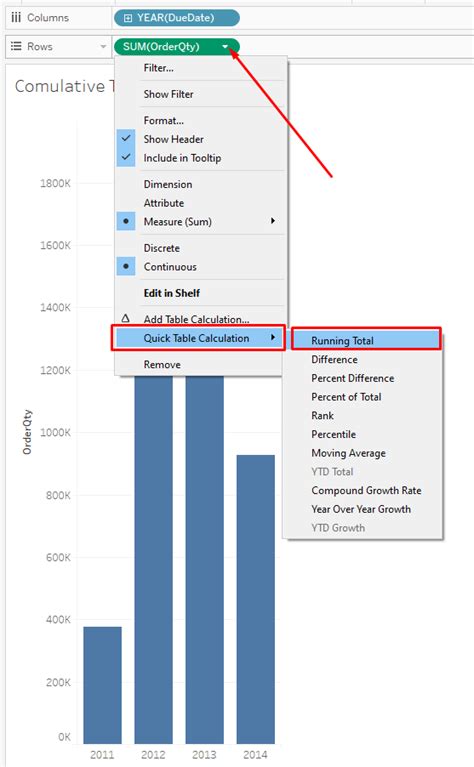Click the greyed YTD Growth entry
Screen dimensions: 474x767
338,528
